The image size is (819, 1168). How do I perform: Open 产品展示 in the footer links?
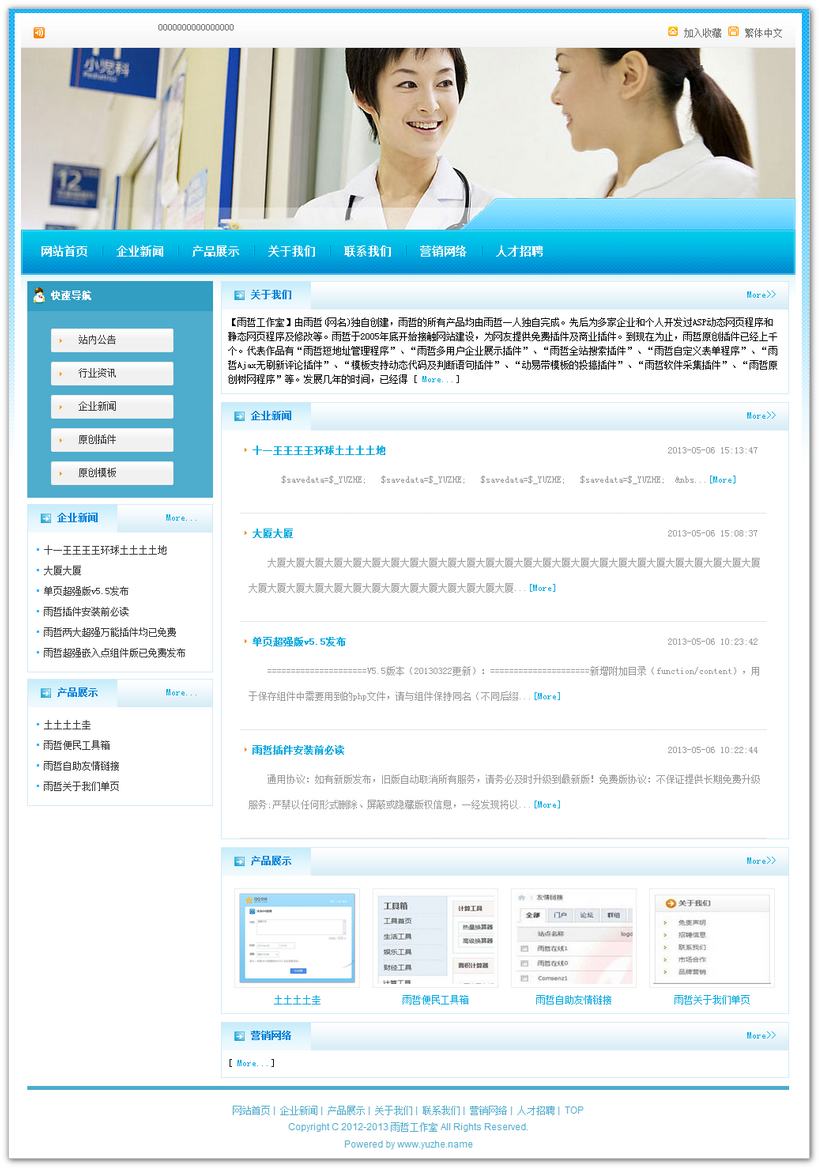pyautogui.click(x=346, y=1111)
